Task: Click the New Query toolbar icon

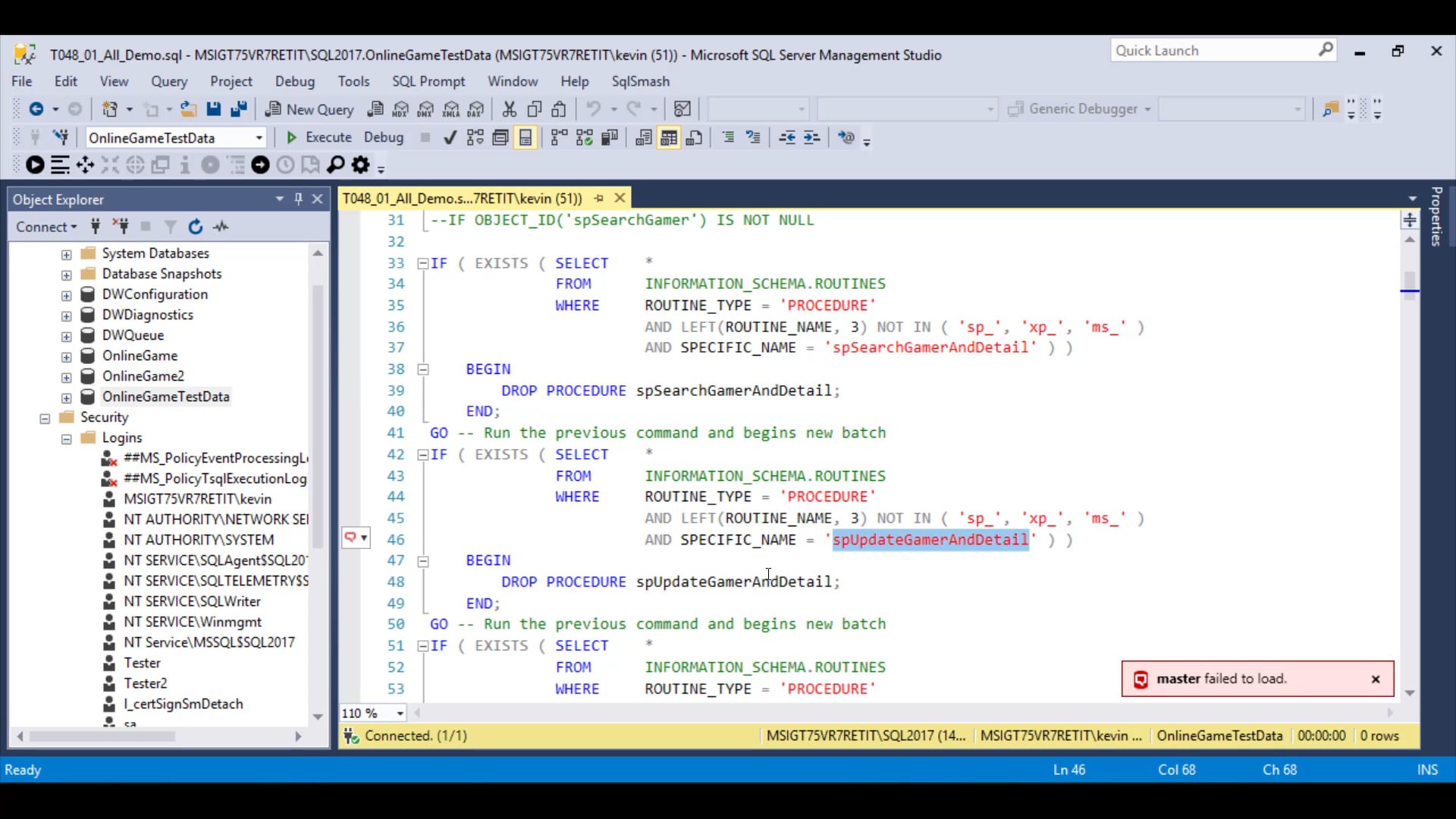Action: coord(309,108)
